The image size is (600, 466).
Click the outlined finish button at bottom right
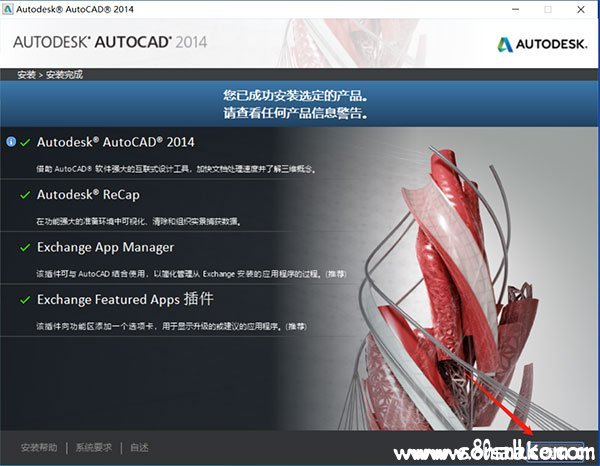pos(556,452)
